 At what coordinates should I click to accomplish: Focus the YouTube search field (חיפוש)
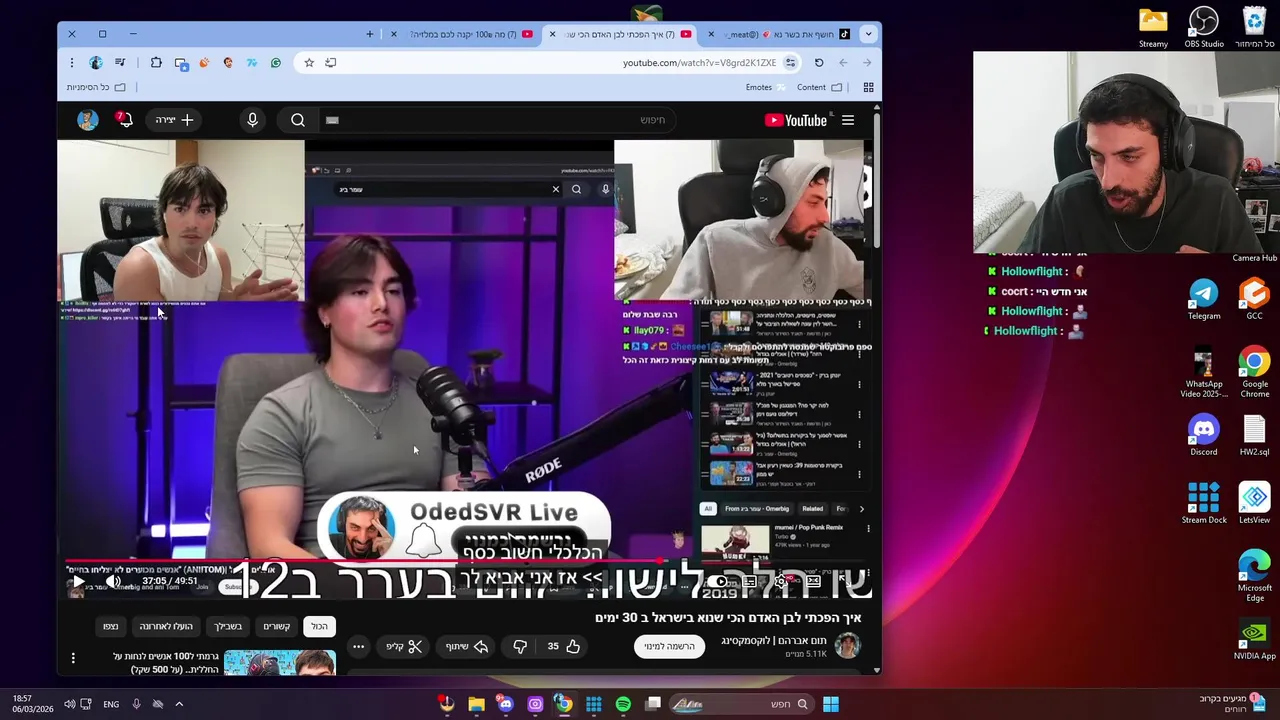[x=500, y=120]
